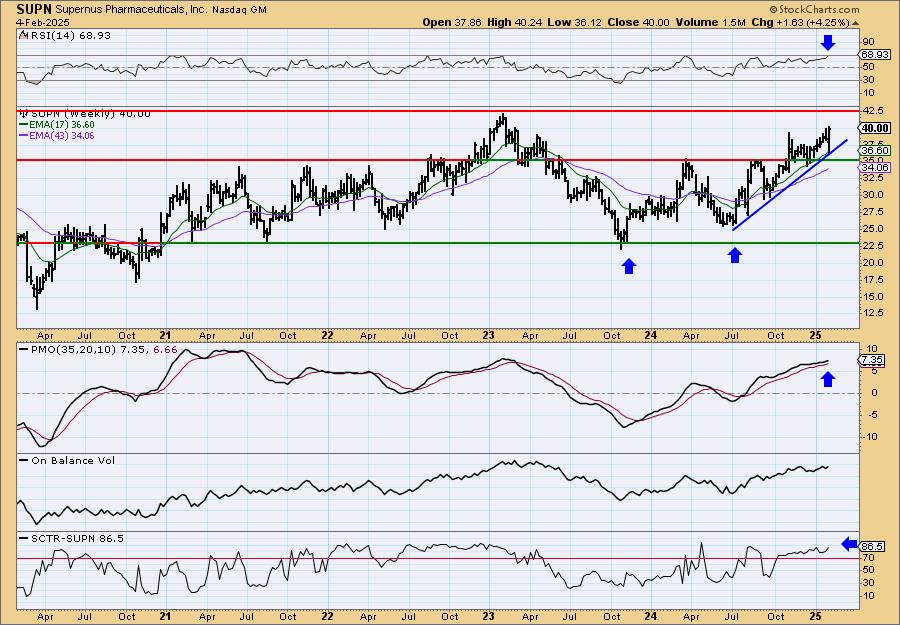The image size is (900, 625).
Task: Click the 40.00 last-price tag on axis
Action: click(x=875, y=128)
